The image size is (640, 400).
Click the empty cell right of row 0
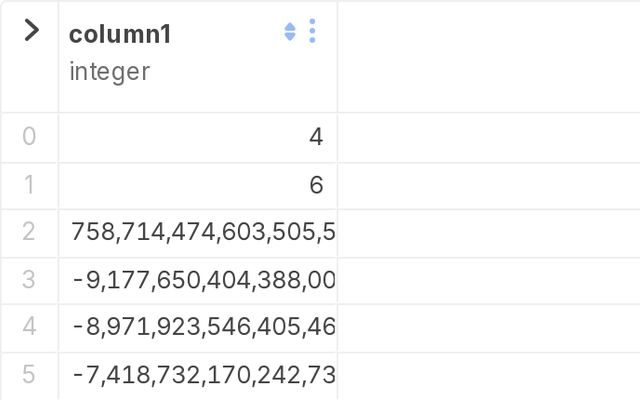[x=489, y=138]
